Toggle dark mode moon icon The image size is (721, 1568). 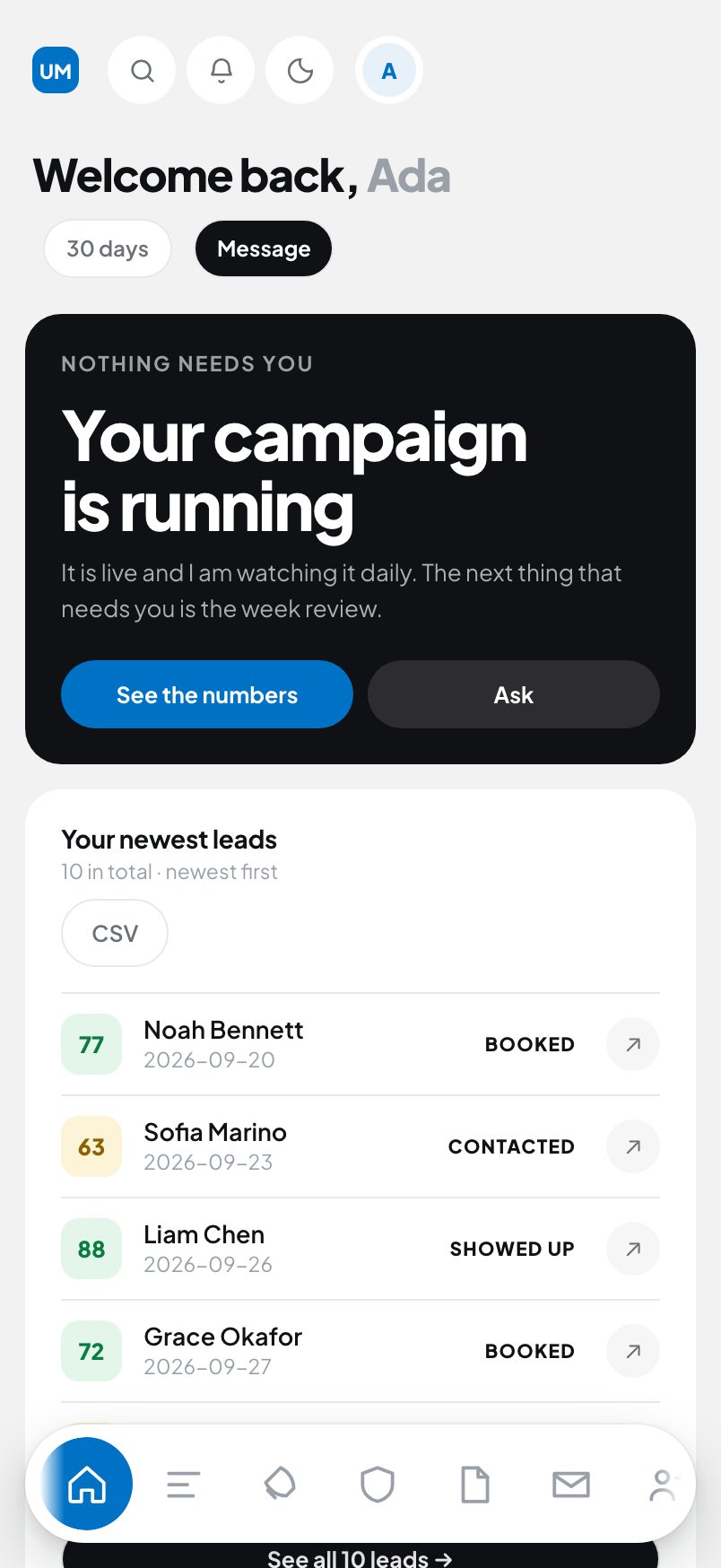(300, 70)
